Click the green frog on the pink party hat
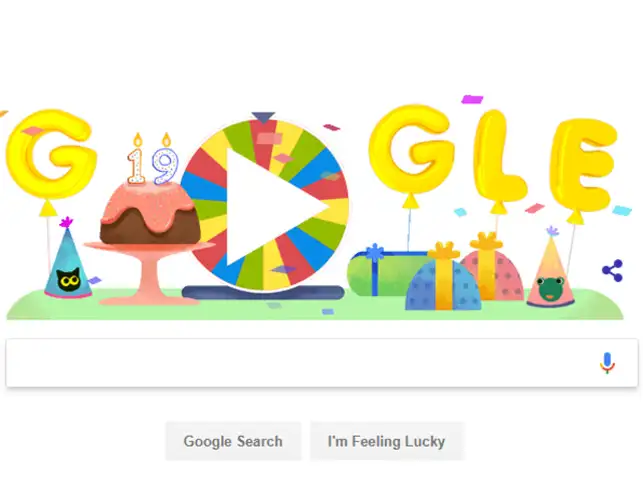The height and width of the screenshot is (482, 643). [x=551, y=288]
